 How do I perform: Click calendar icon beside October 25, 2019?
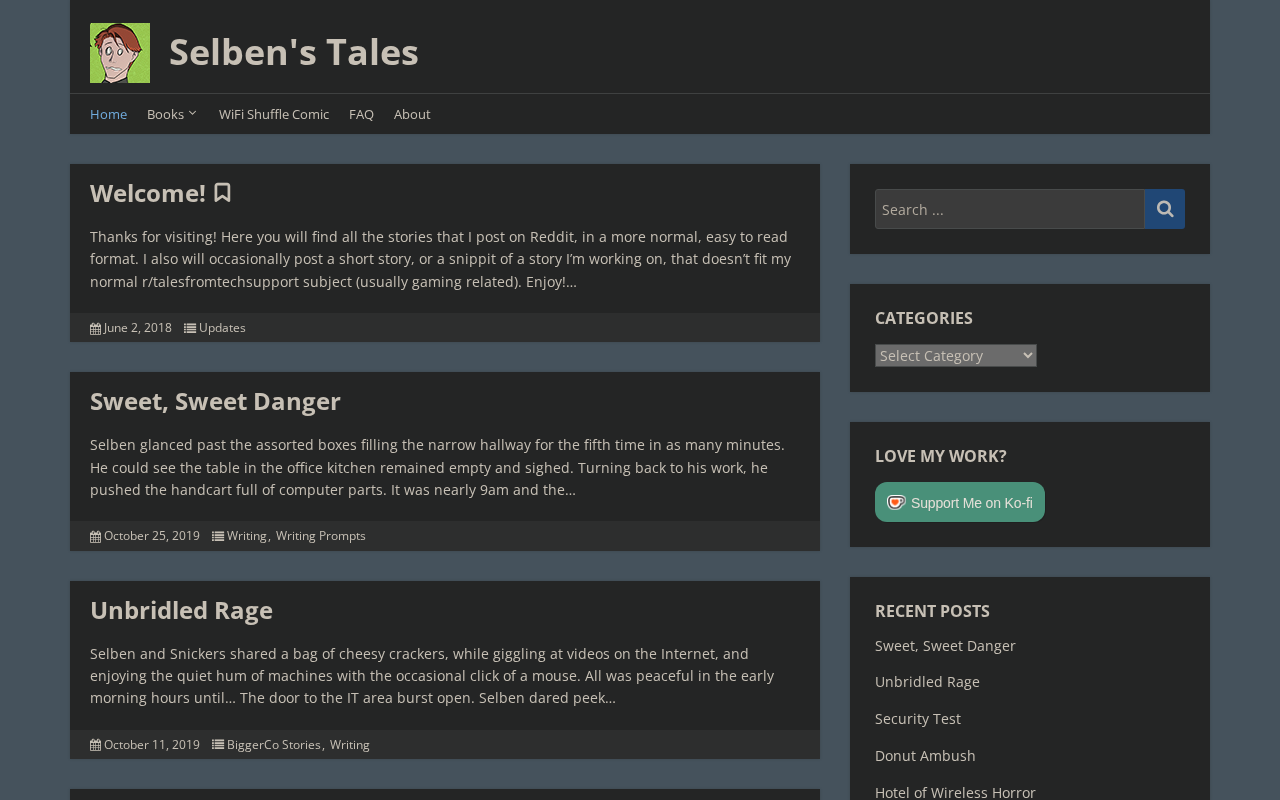96,536
